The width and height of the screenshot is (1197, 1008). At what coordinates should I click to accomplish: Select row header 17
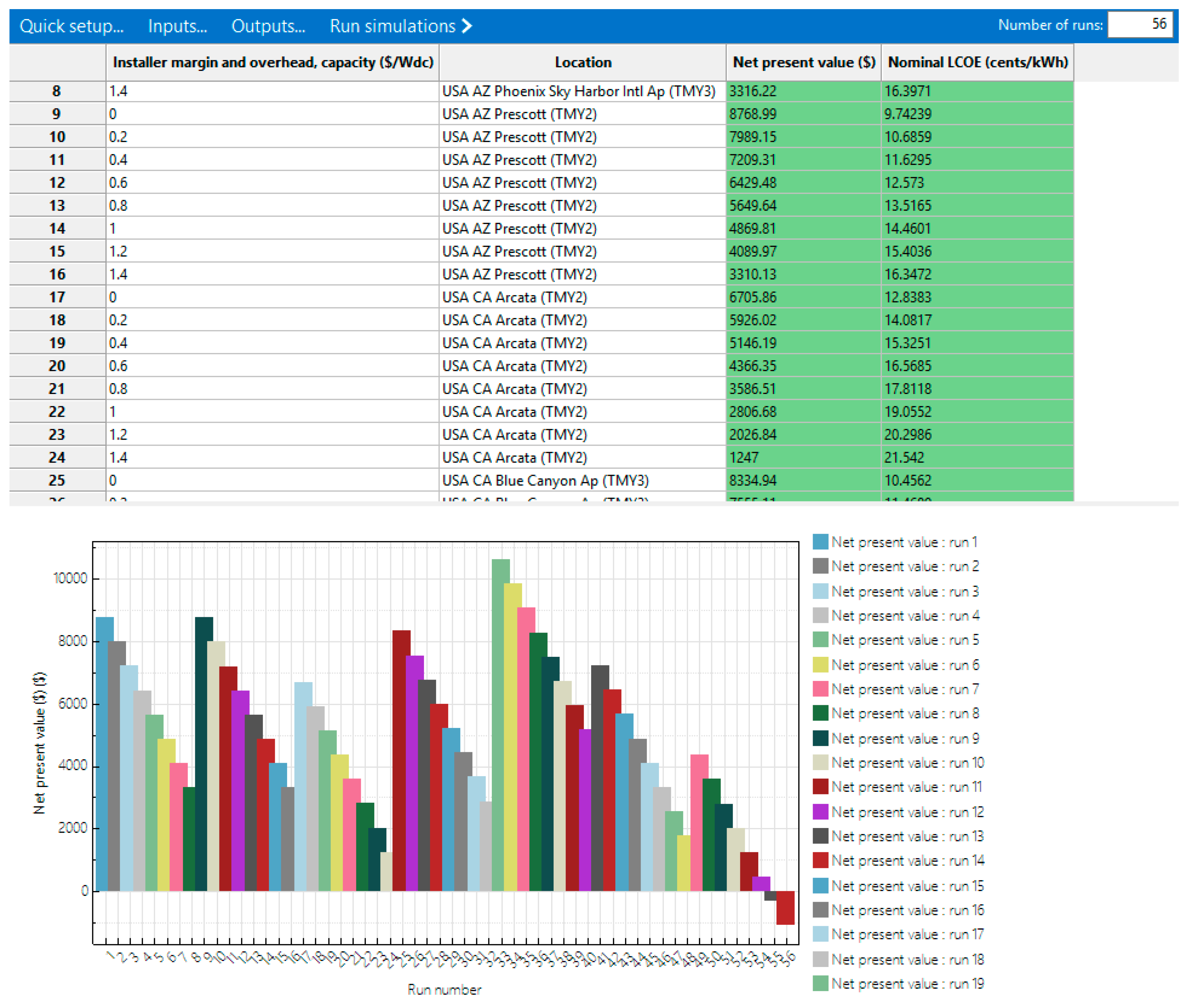click(57, 297)
